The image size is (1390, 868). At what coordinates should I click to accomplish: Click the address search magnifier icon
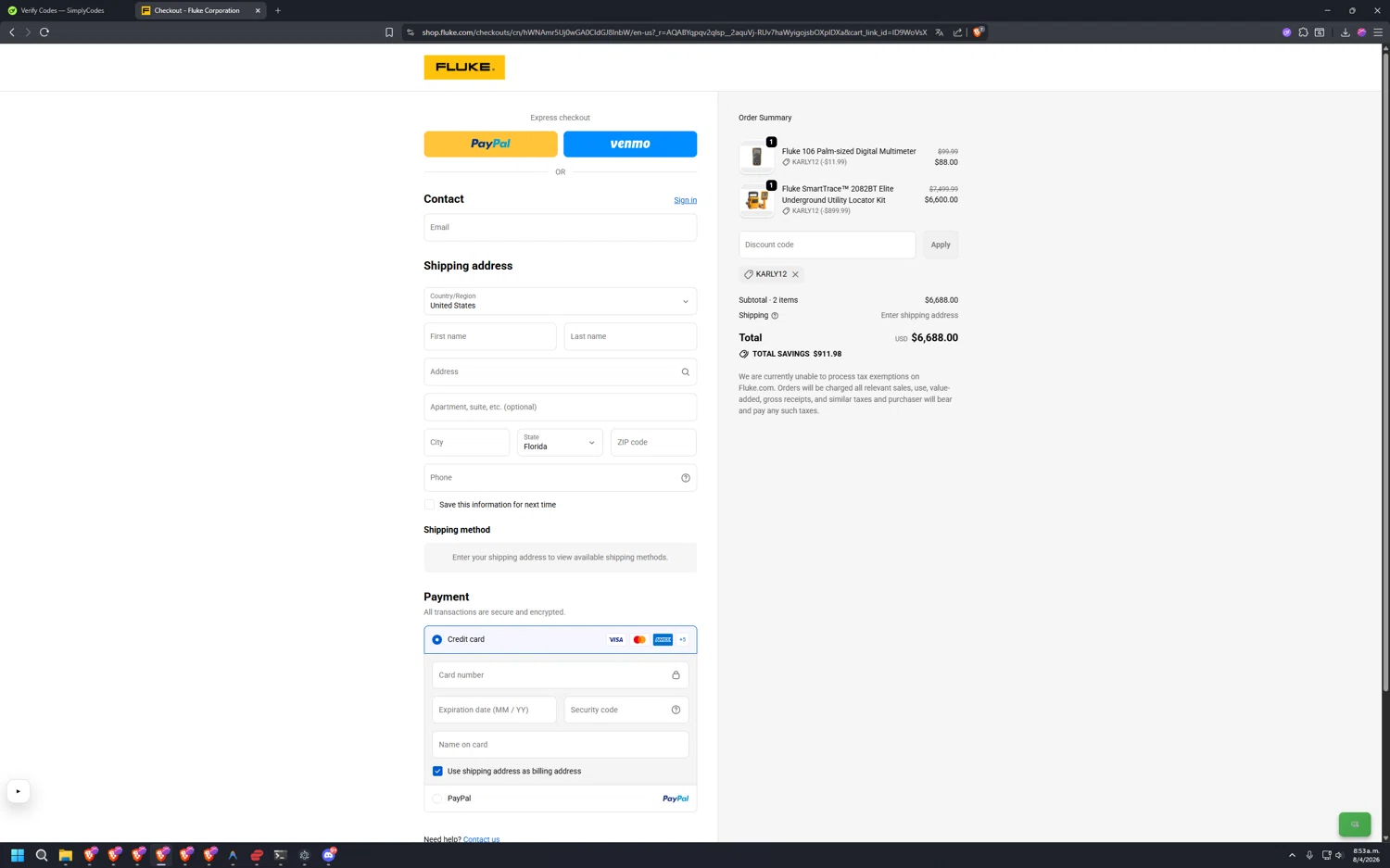click(686, 372)
